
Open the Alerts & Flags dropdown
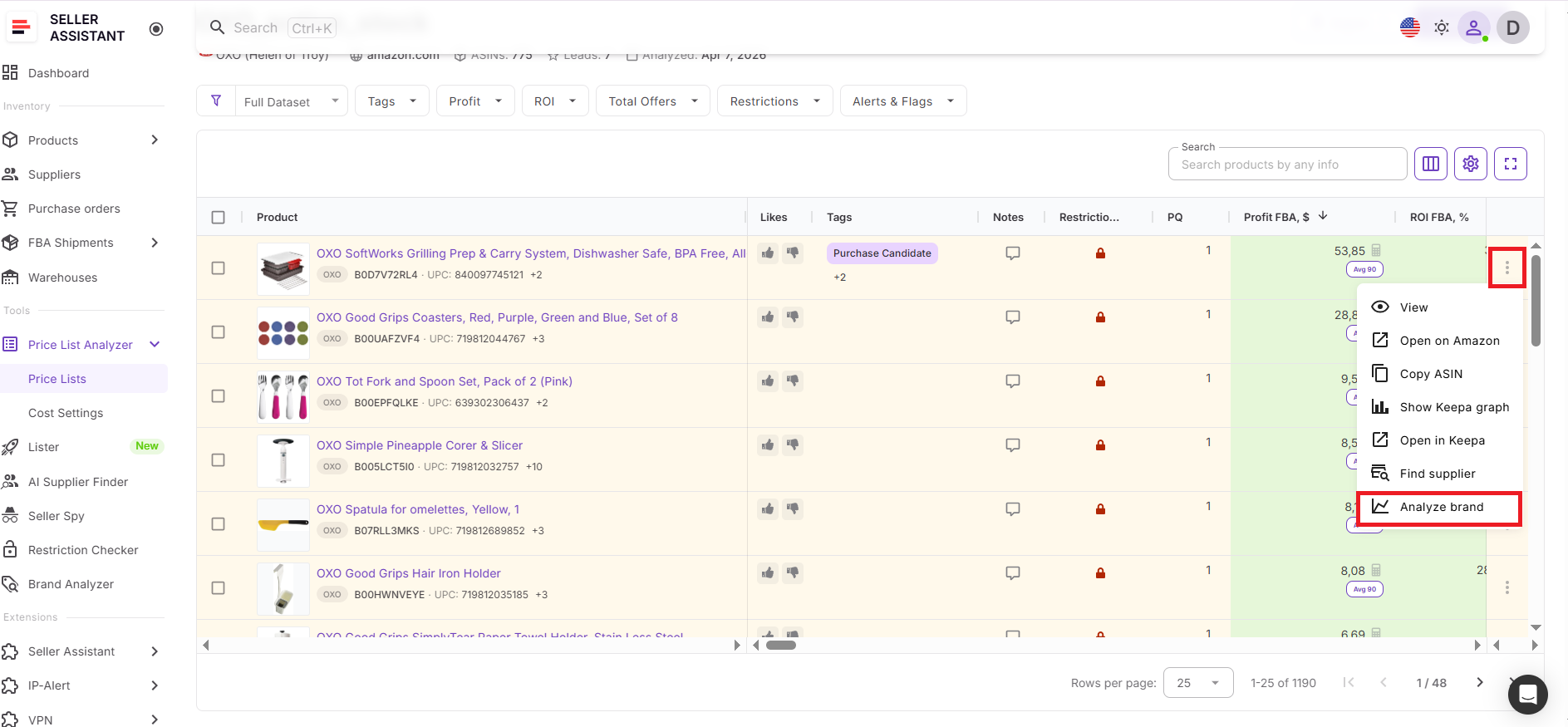tap(903, 101)
